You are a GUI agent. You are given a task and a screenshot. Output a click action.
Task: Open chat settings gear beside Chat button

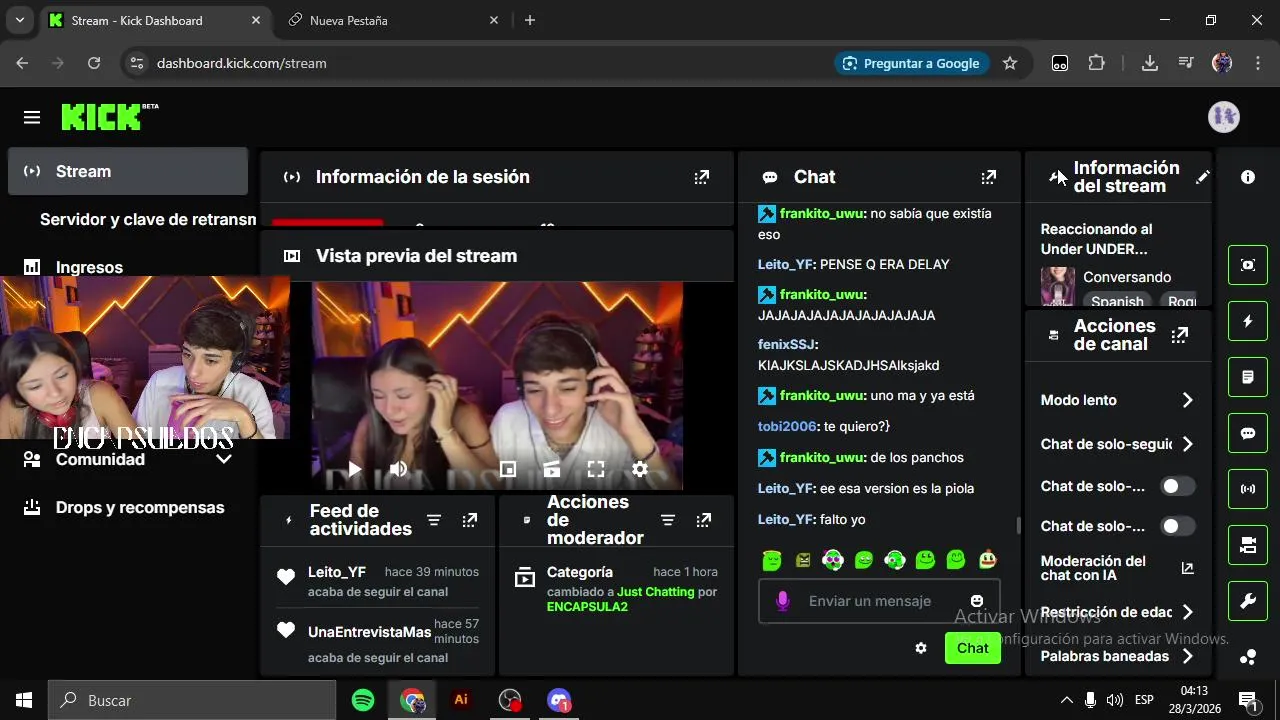(921, 648)
